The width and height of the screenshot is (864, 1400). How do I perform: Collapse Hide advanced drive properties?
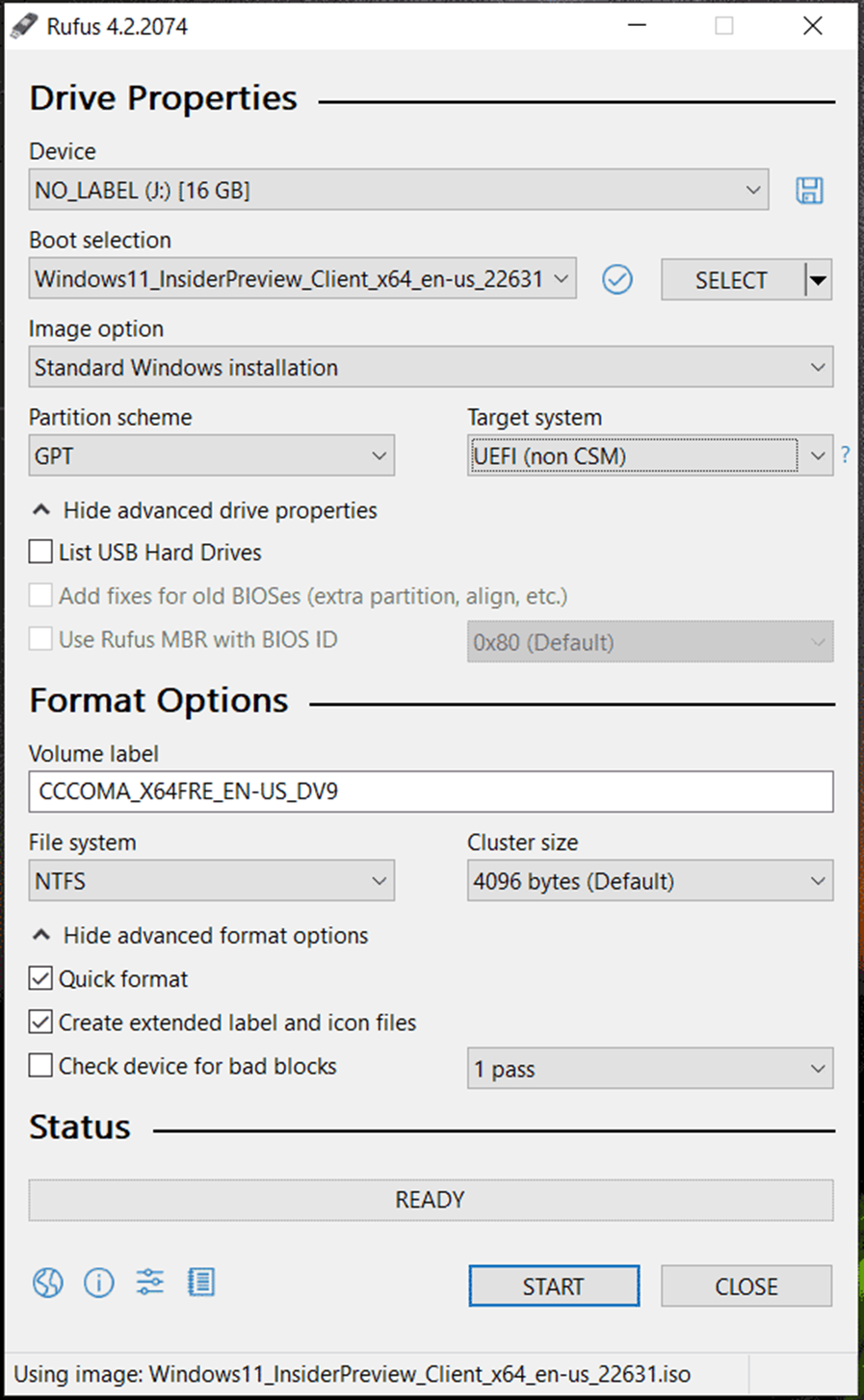click(204, 510)
